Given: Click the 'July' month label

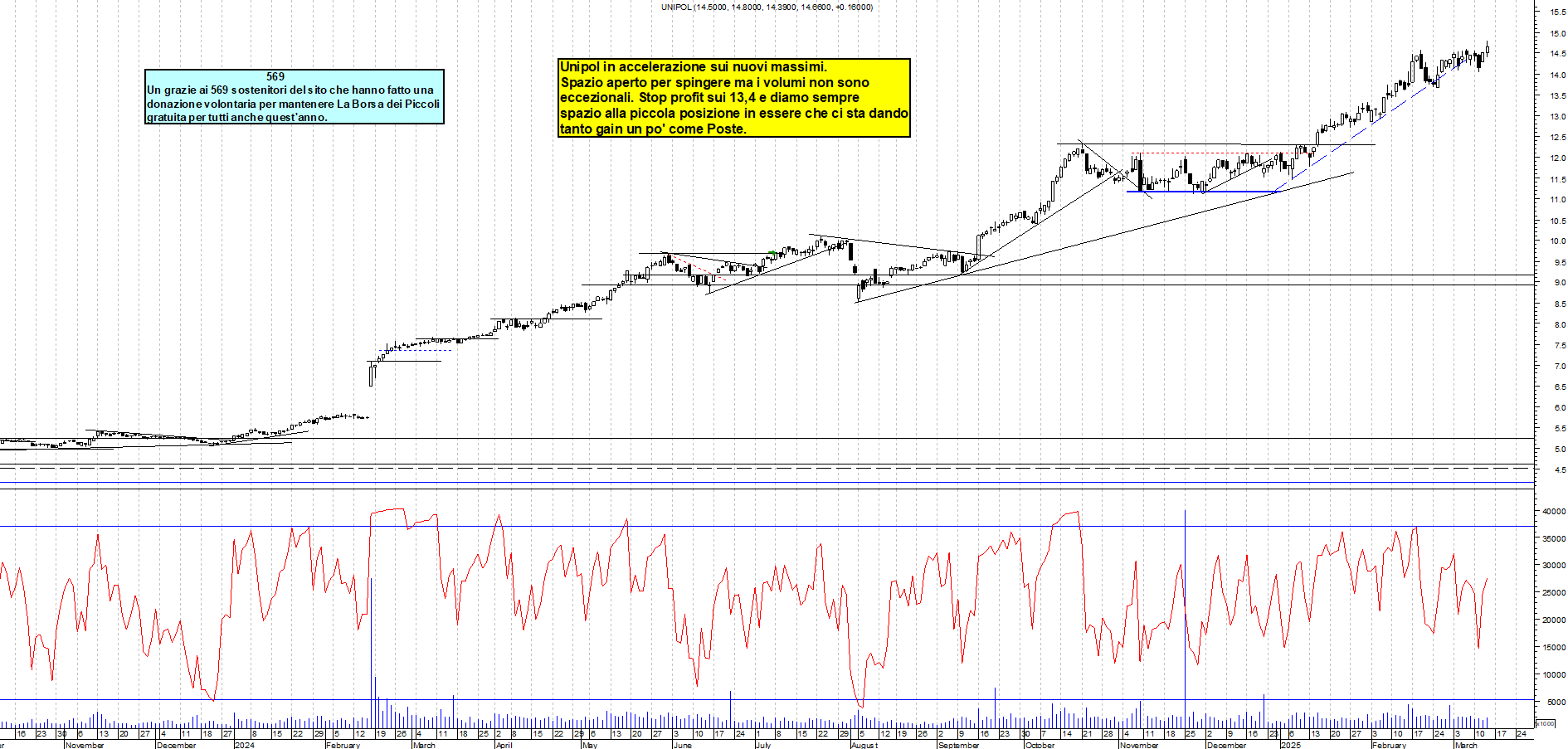Looking at the screenshot, I should tap(763, 745).
